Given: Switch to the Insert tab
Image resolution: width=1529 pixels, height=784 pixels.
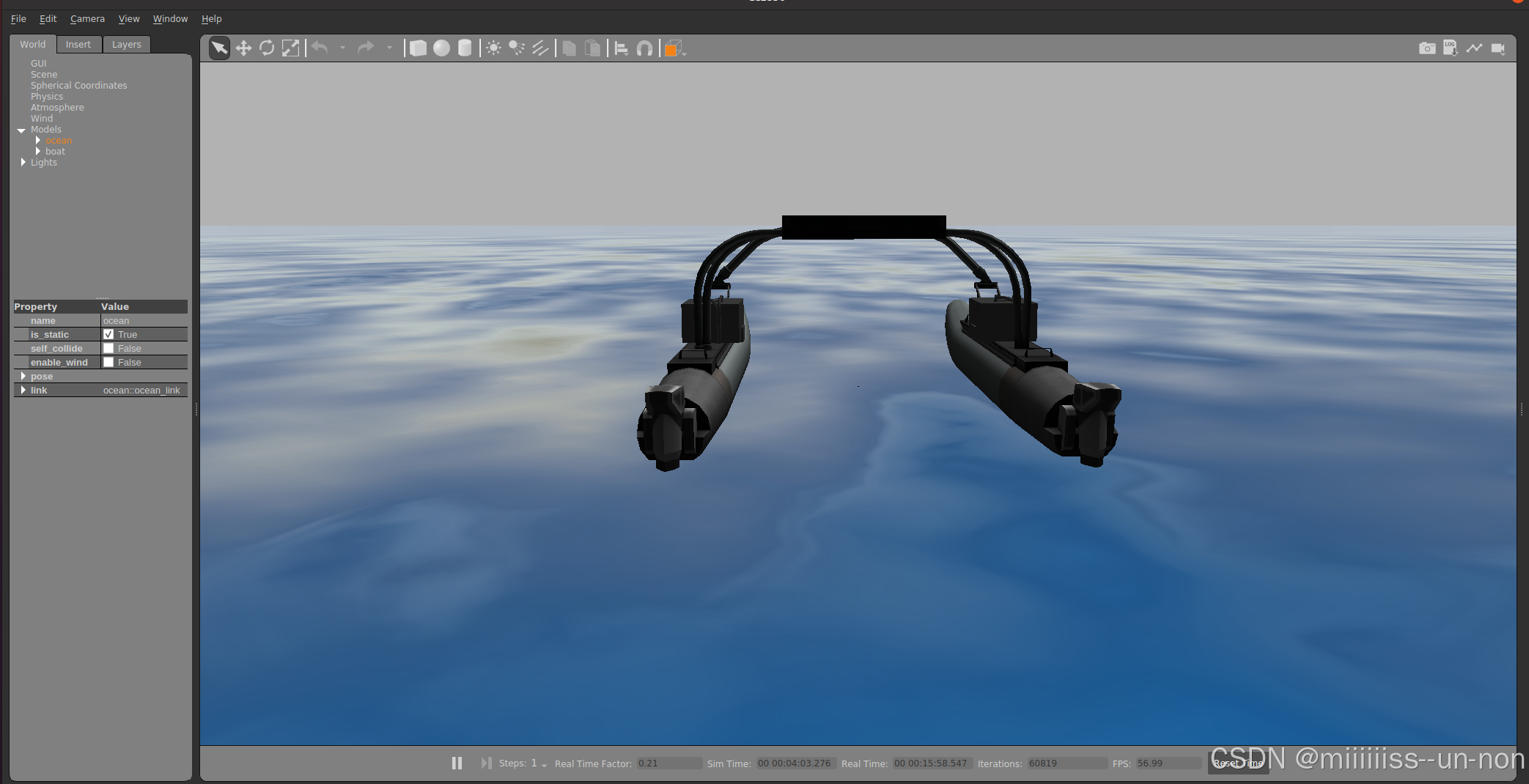Looking at the screenshot, I should click(78, 45).
